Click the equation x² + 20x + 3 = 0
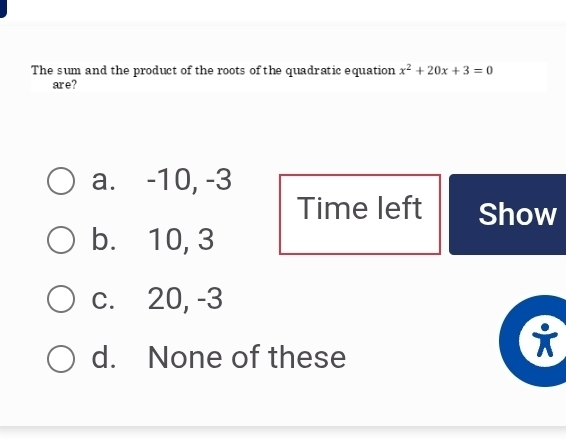The width and height of the screenshot is (566, 440). click(x=446, y=70)
